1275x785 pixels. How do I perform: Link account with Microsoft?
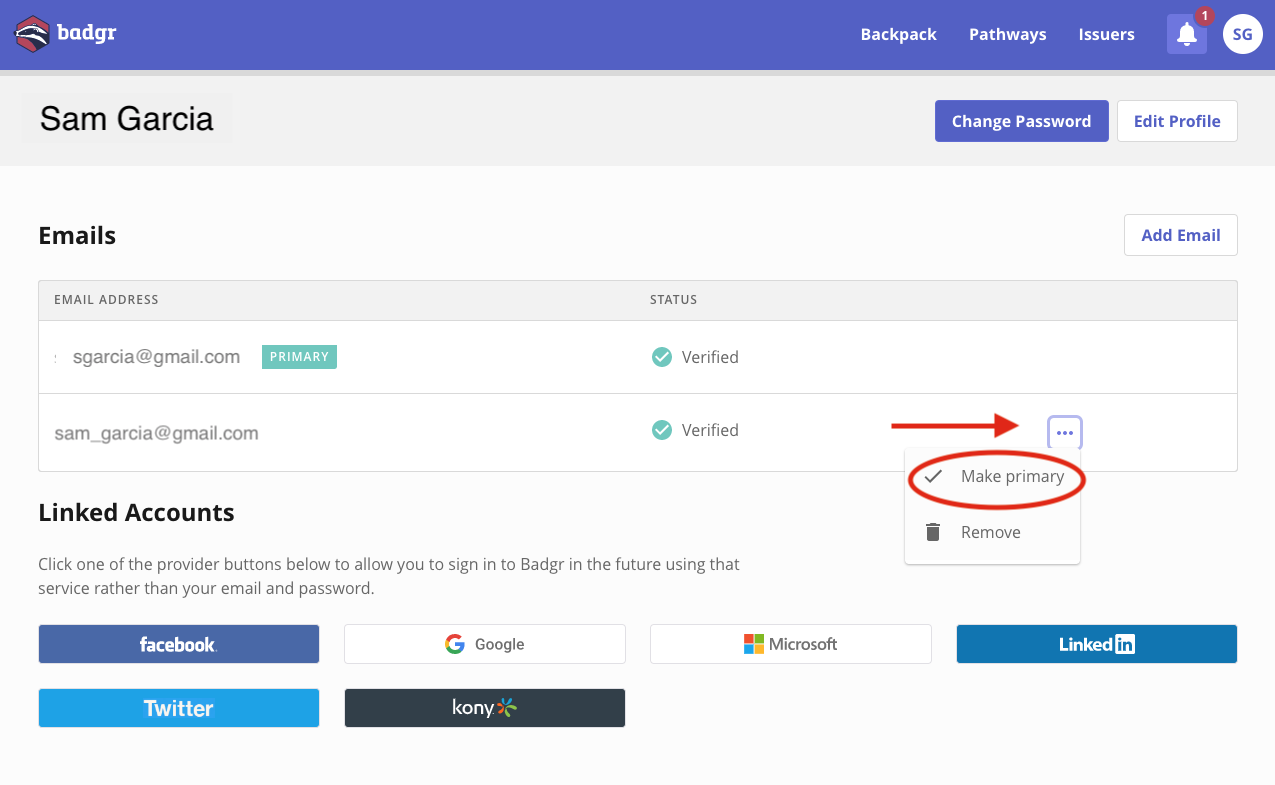pyautogui.click(x=791, y=644)
